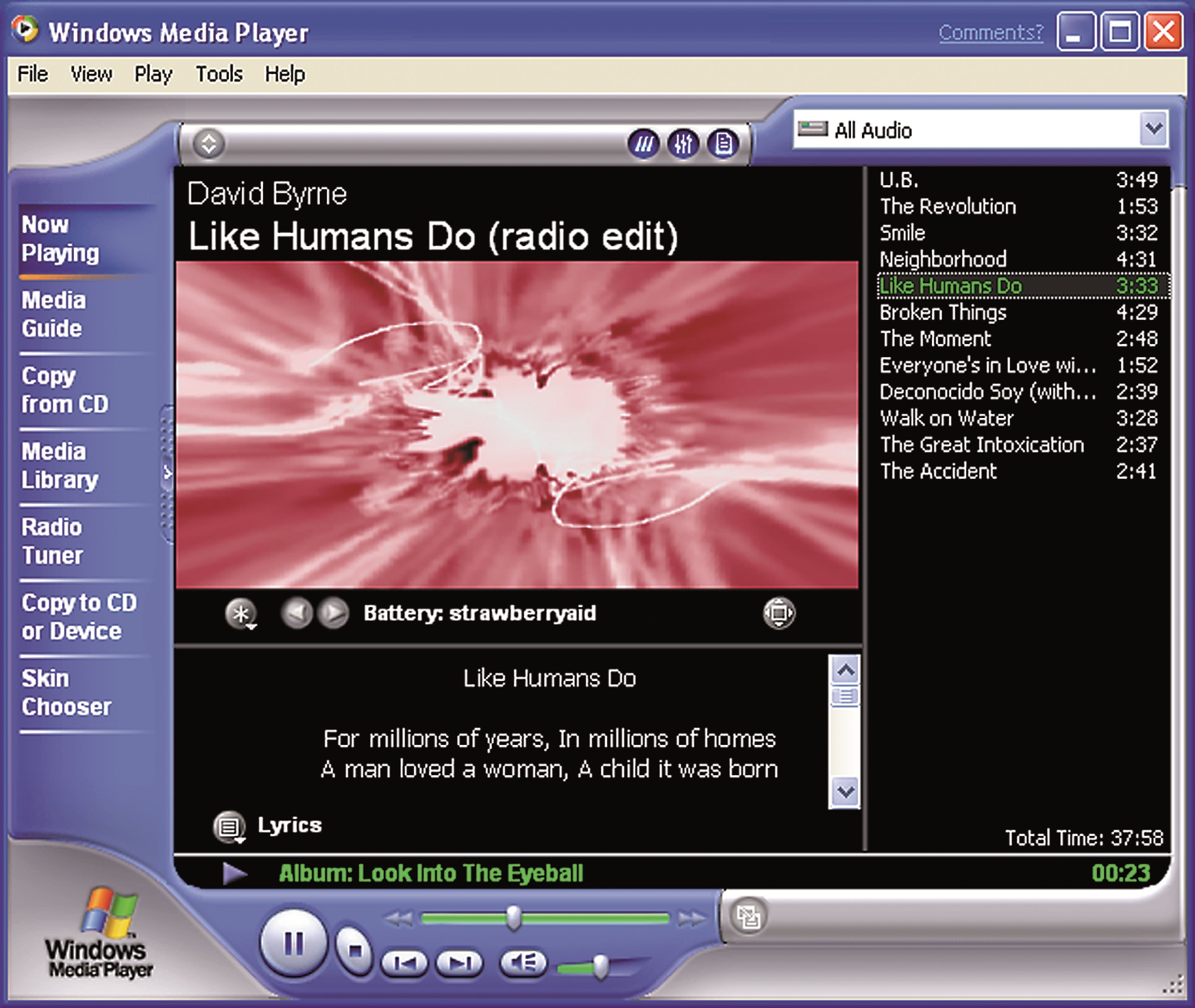Skip to the previous track
1195x1008 pixels.
[x=405, y=963]
